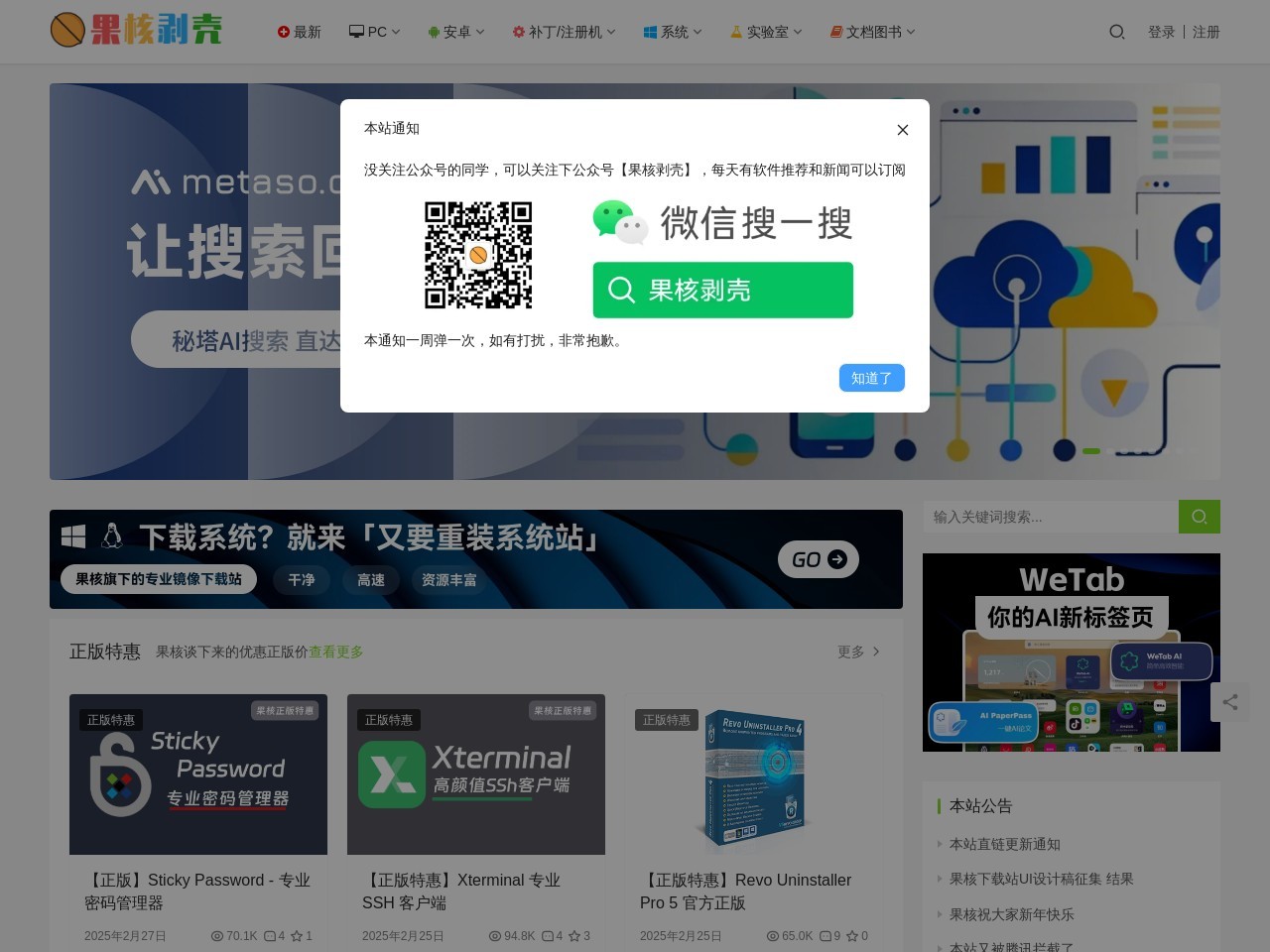Click the GO button on system banner
1270x952 pixels.
tap(819, 559)
